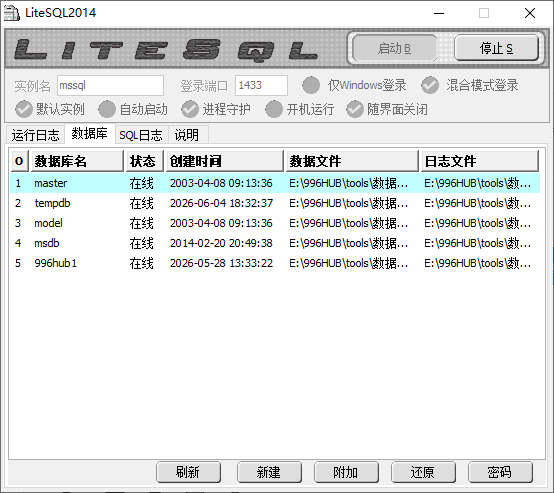Minimize the LiteSQL2014 window
Viewport: 554px width, 493px height.
tap(439, 13)
